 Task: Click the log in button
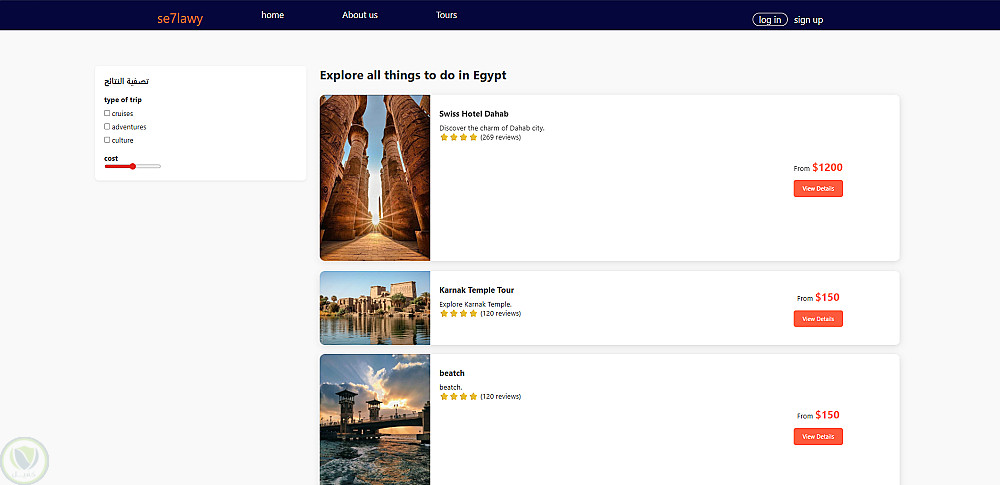770,20
